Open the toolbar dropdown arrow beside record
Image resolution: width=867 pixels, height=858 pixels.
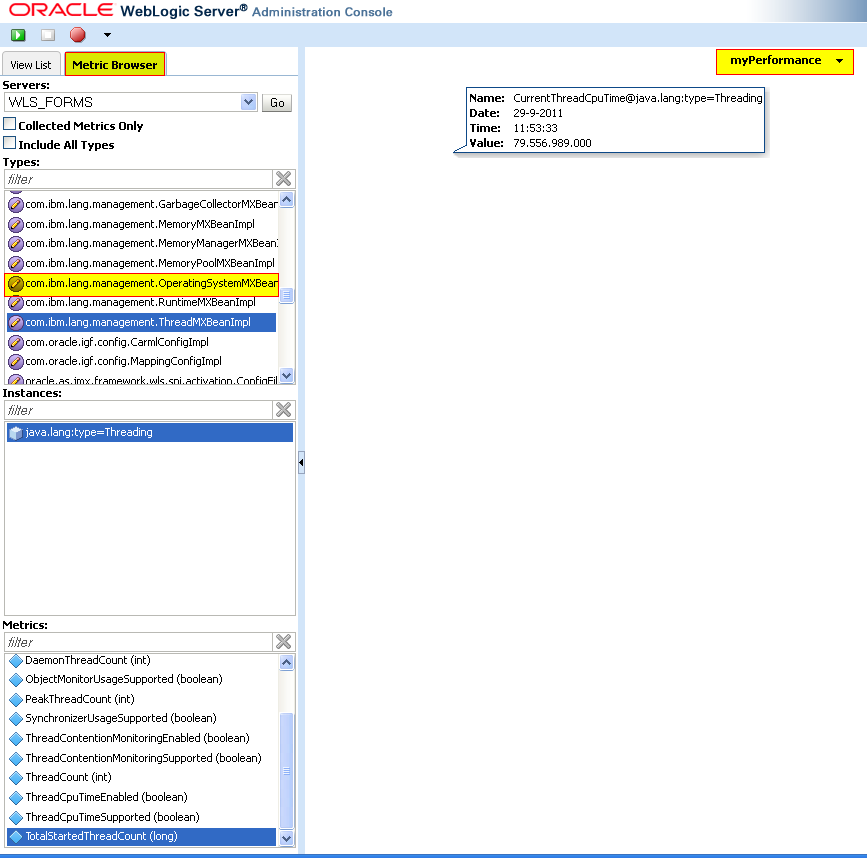coord(107,35)
